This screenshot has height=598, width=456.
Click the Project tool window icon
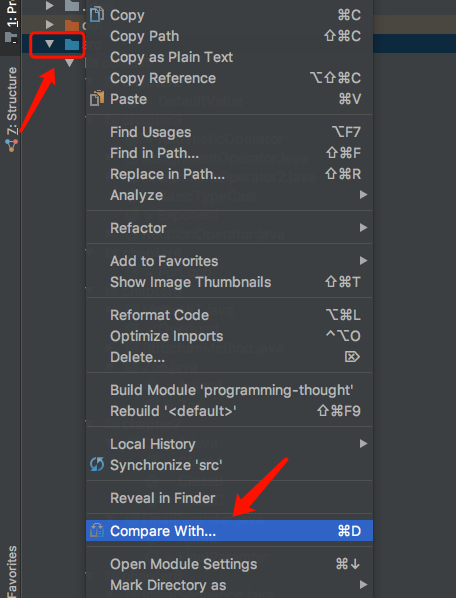click(x=11, y=37)
